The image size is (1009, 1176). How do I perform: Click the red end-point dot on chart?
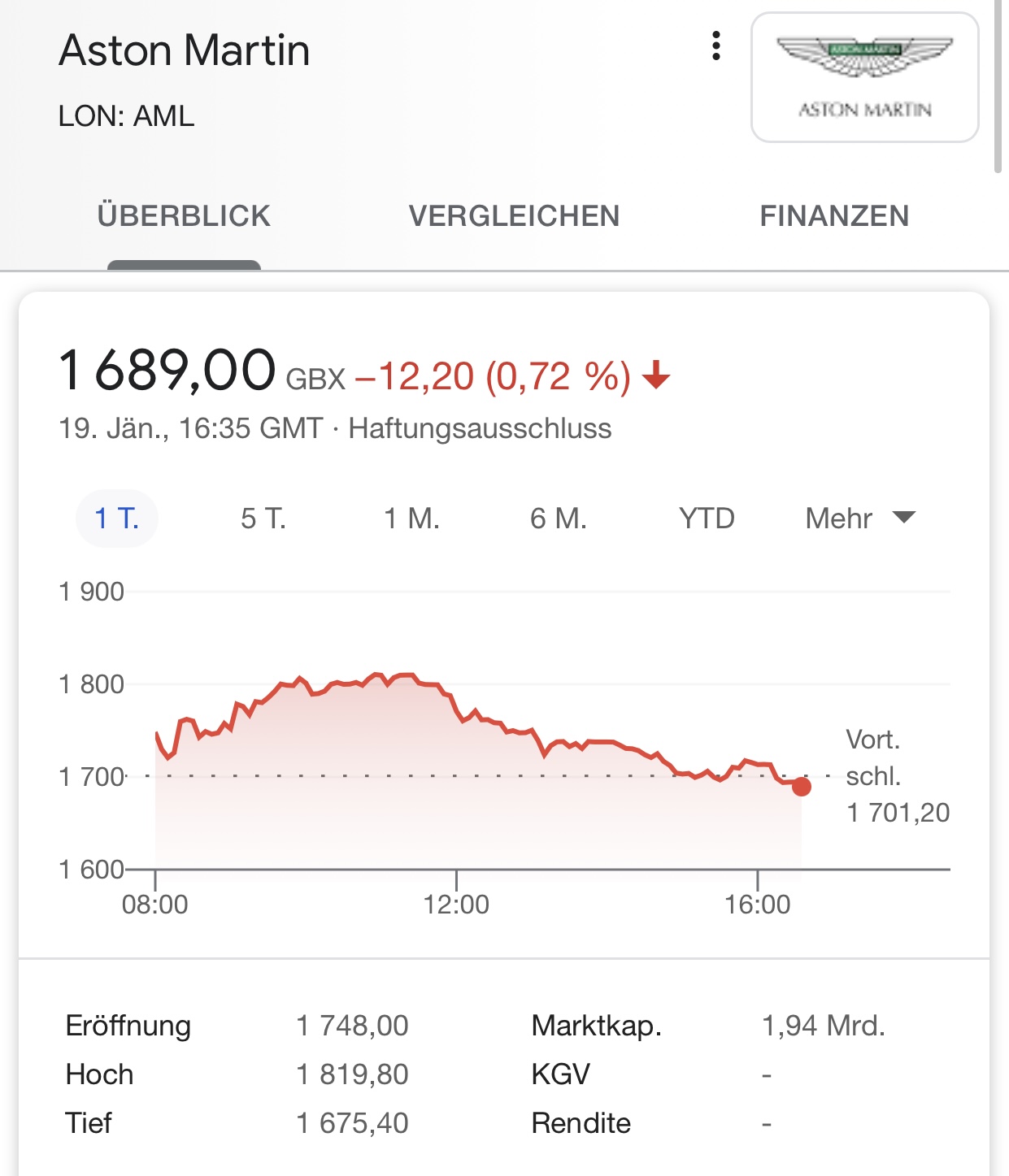[802, 787]
